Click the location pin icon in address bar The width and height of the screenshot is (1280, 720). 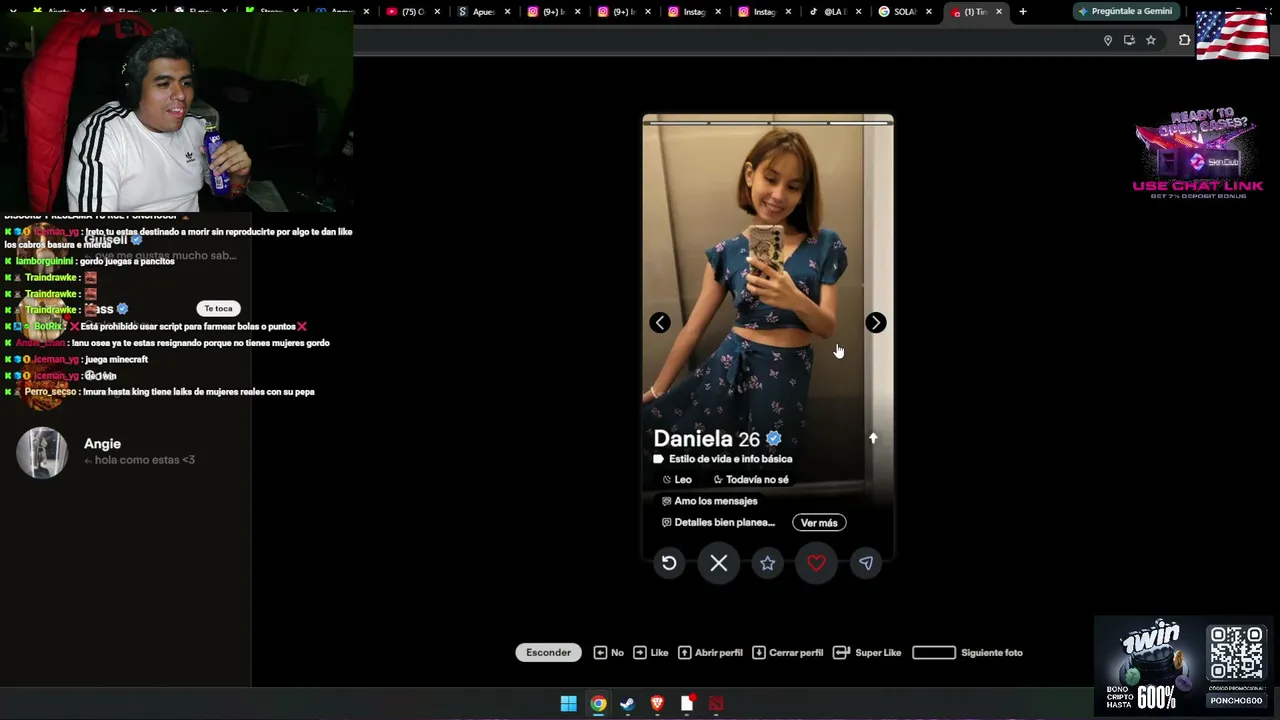click(1107, 40)
